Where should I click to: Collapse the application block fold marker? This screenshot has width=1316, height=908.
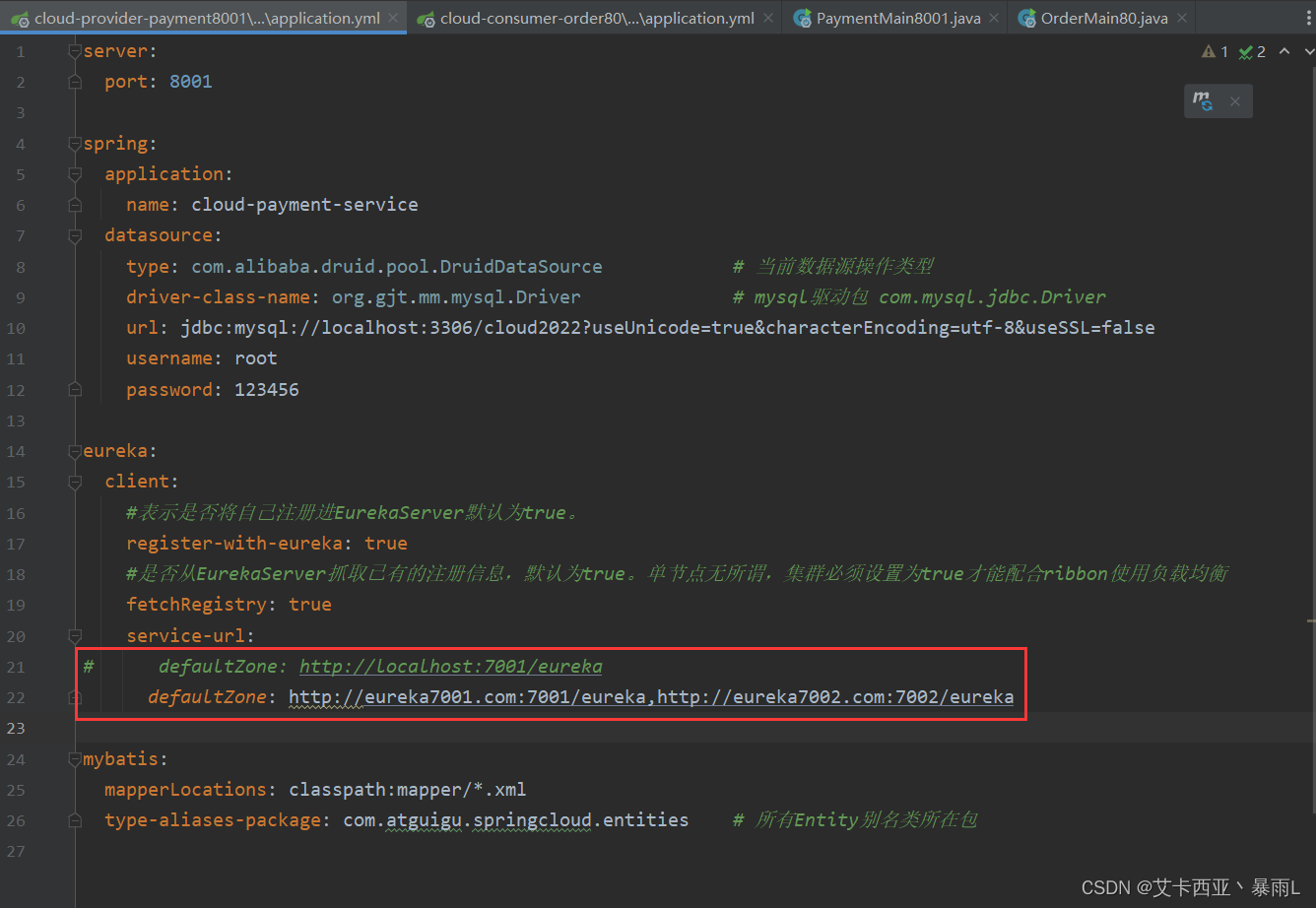pos(75,174)
